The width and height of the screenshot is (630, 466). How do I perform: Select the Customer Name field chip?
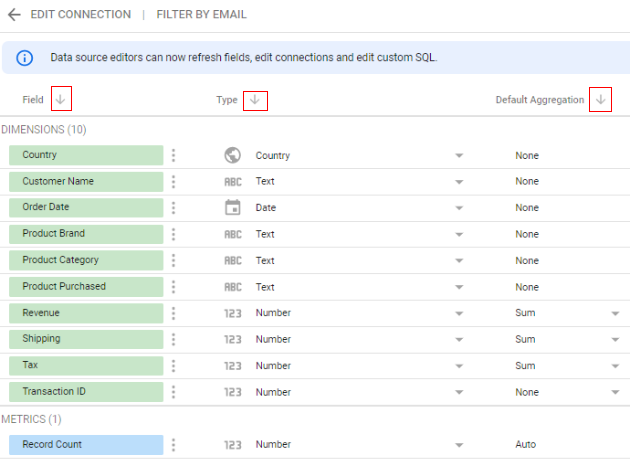coord(86,182)
